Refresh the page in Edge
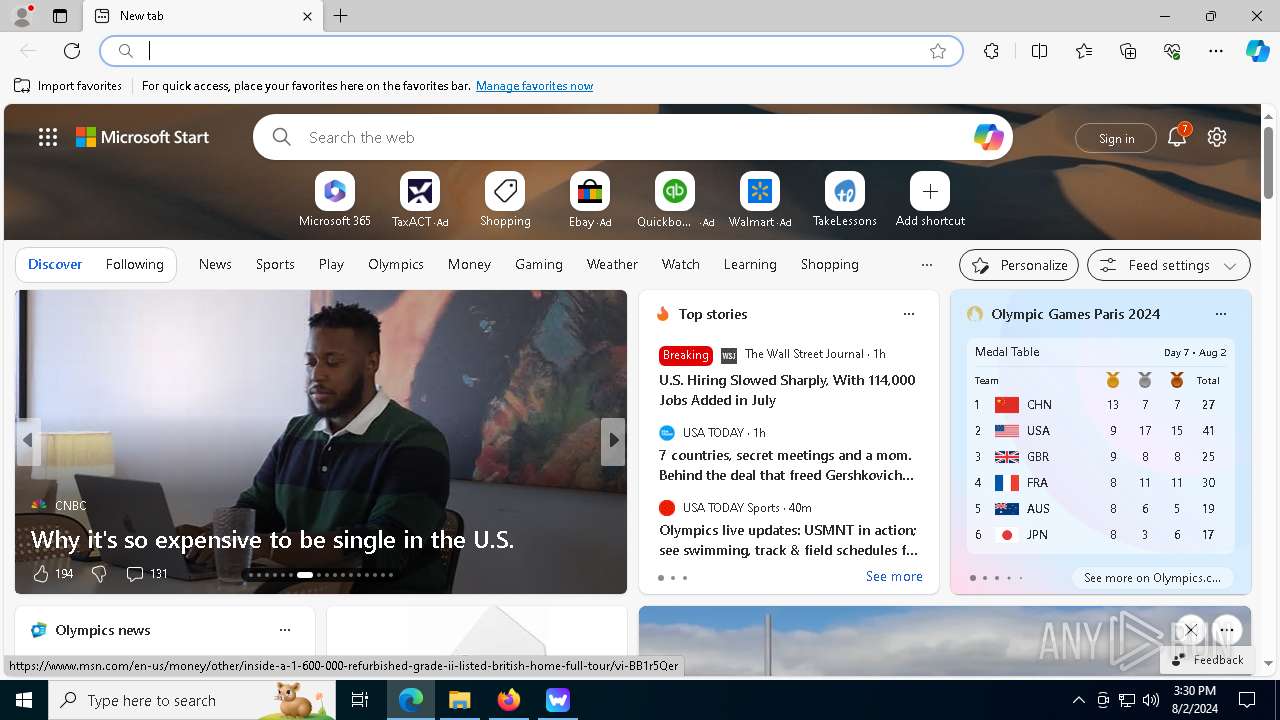The height and width of the screenshot is (720, 1280). click(x=72, y=51)
